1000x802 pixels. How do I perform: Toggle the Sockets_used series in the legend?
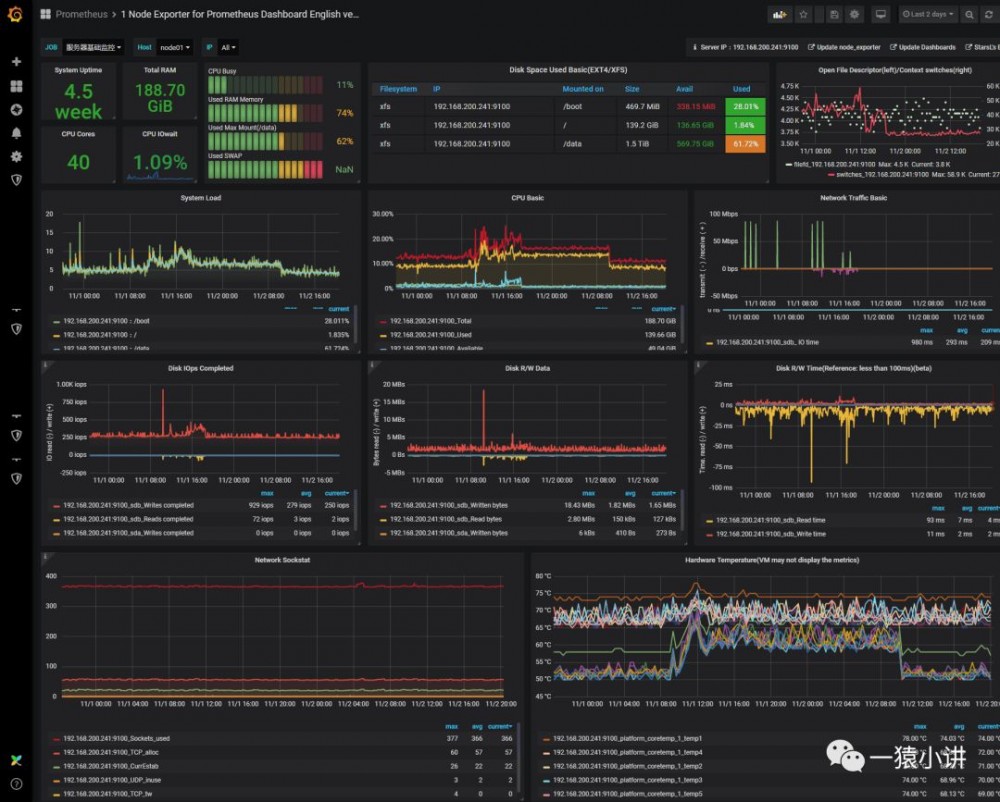coord(117,738)
